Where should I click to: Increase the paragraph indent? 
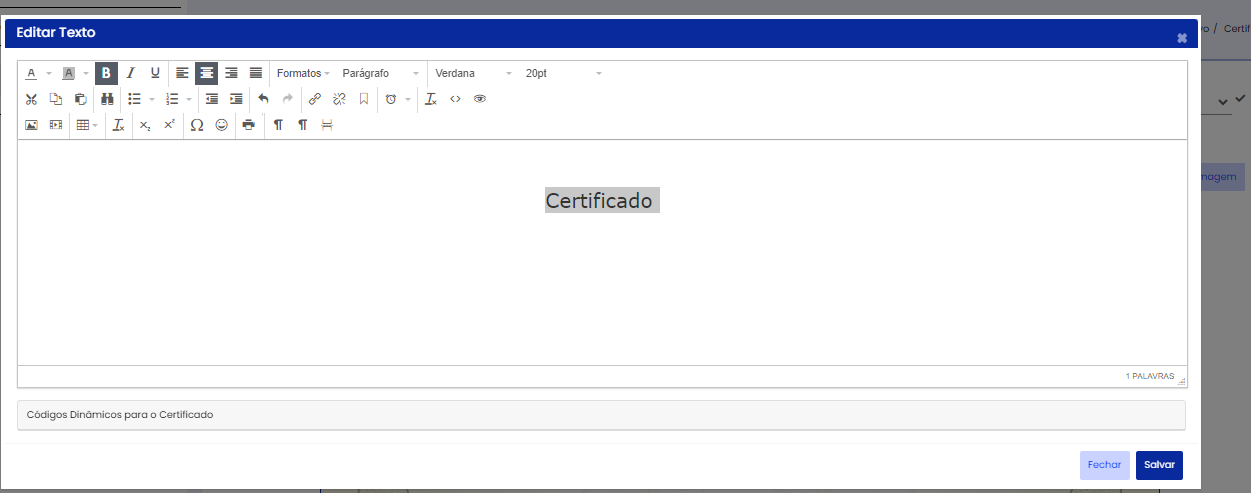(236, 99)
